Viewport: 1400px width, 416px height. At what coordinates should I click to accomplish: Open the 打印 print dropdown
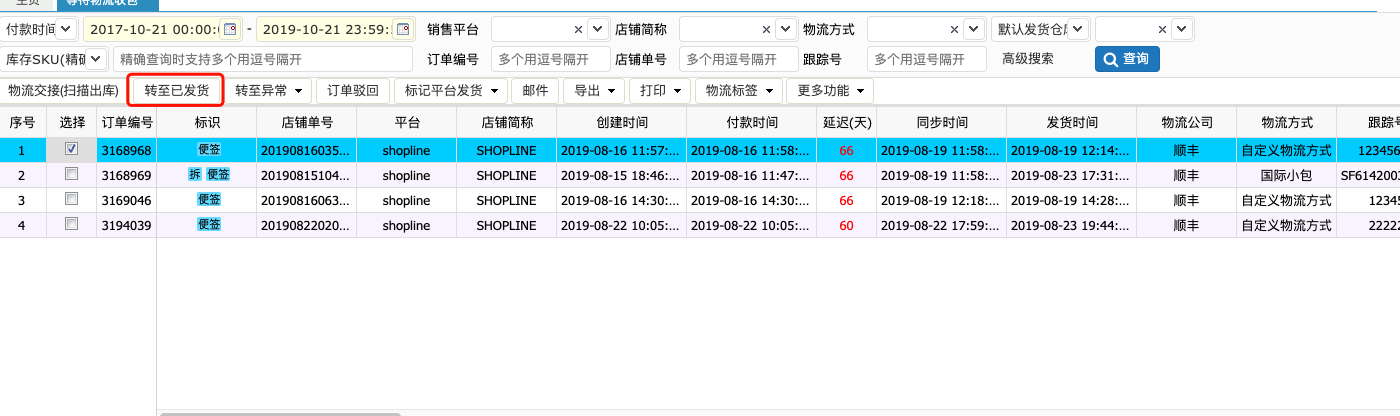click(659, 90)
